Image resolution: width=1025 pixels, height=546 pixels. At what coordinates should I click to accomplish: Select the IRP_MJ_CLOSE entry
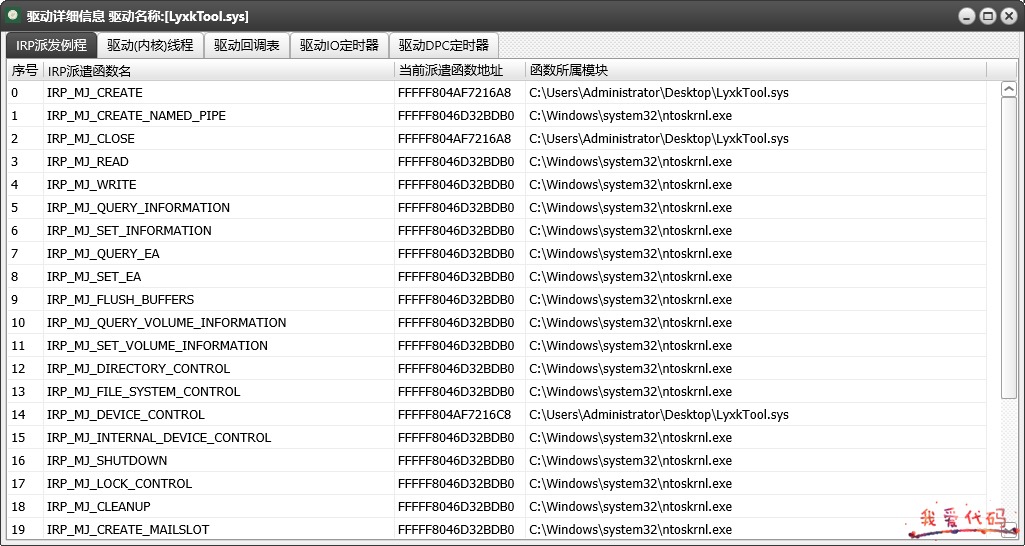(x=91, y=139)
